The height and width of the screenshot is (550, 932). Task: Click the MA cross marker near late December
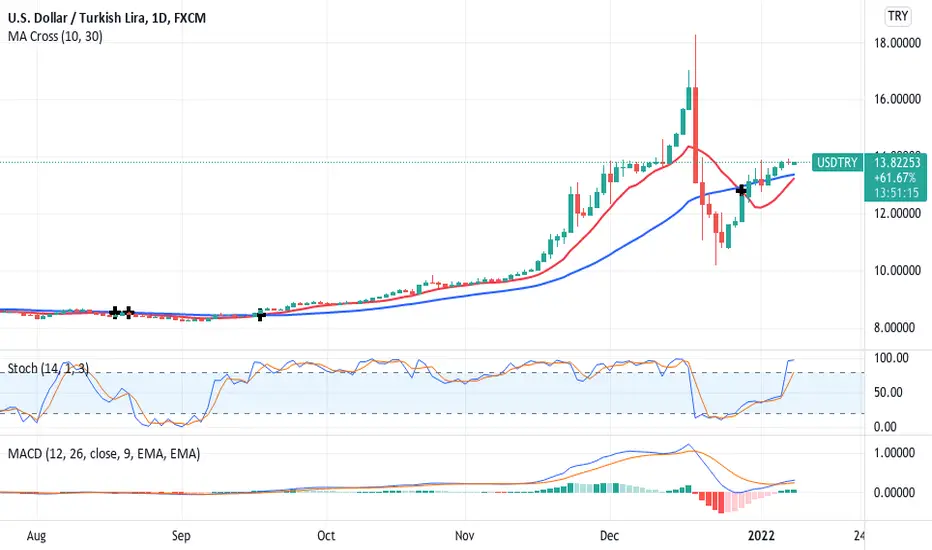coord(741,190)
